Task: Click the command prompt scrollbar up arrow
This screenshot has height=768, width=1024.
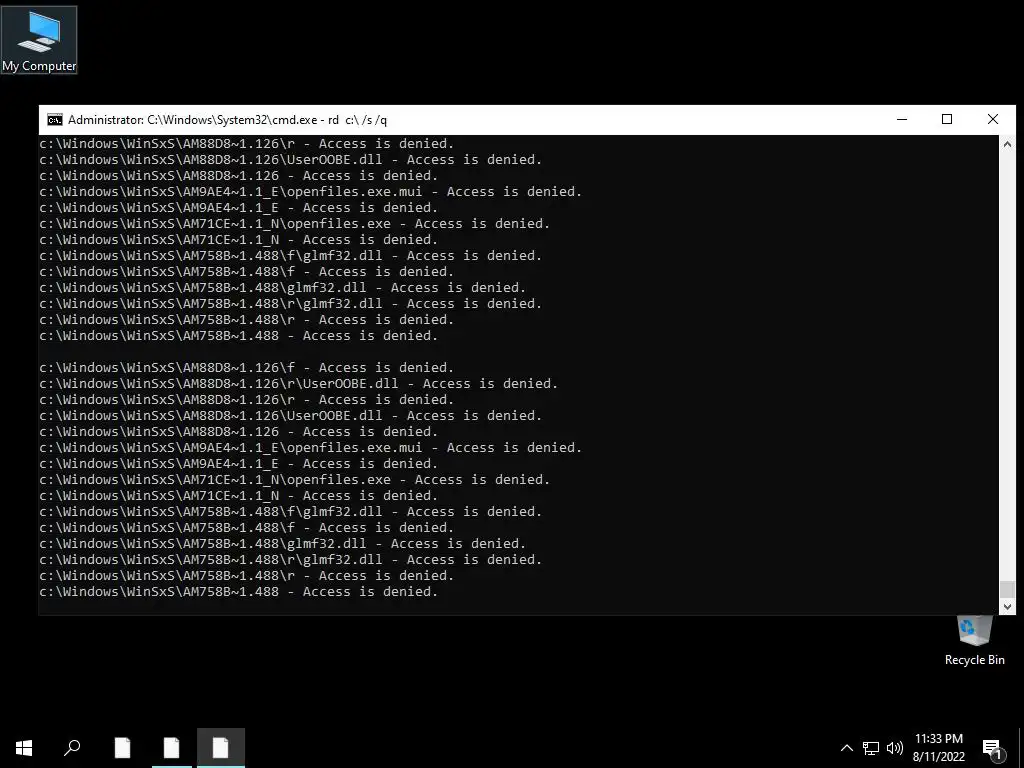Action: click(1007, 144)
